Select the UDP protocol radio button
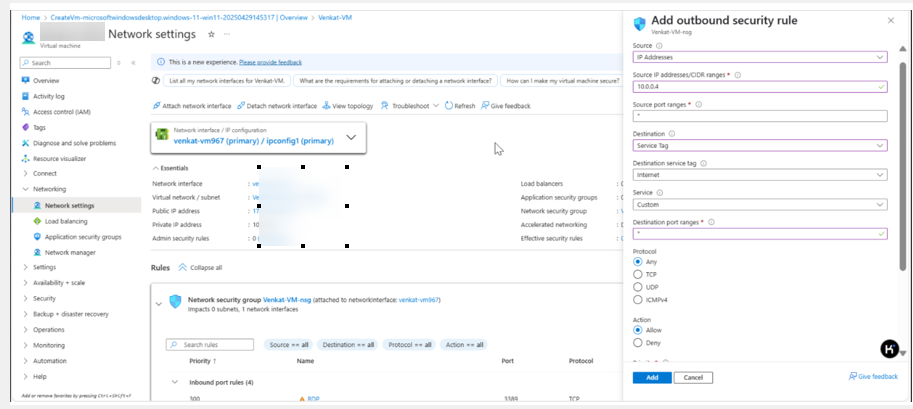913x409 pixels. click(638, 287)
